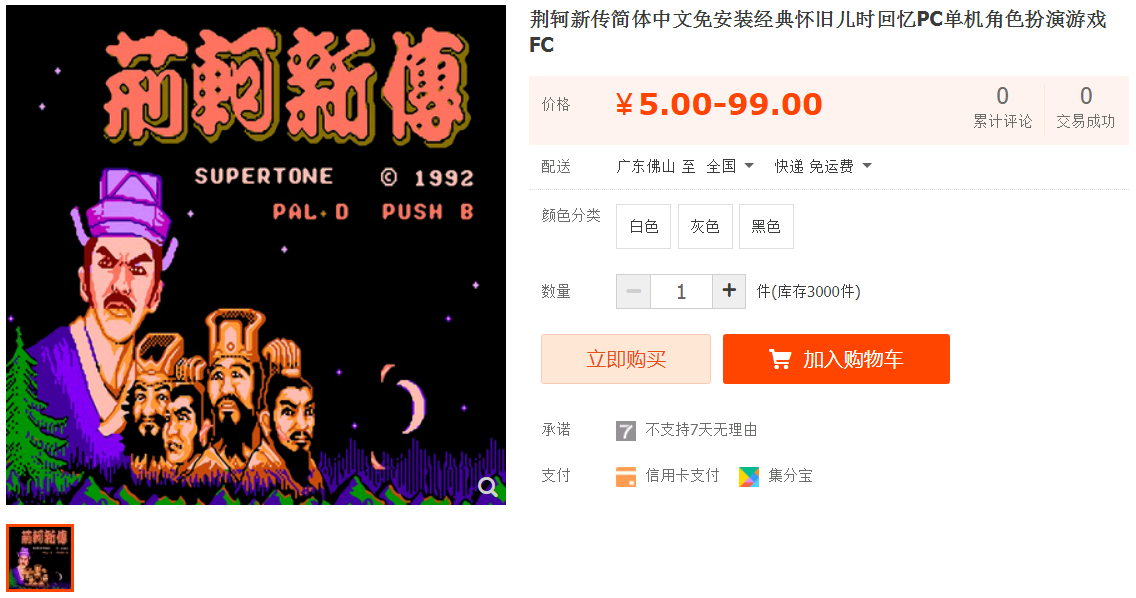The image size is (1136, 598).
Task: Click the main 荆轲新传 product image
Action: [256, 254]
